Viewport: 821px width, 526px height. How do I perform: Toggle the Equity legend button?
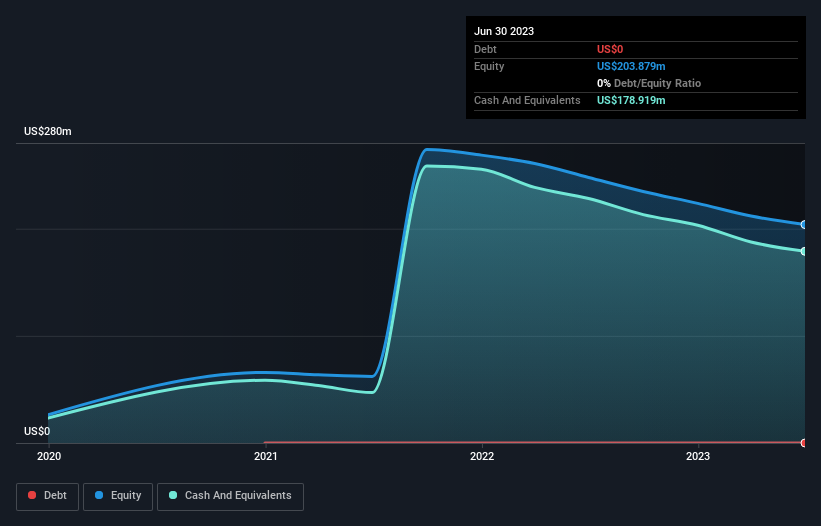(118, 496)
